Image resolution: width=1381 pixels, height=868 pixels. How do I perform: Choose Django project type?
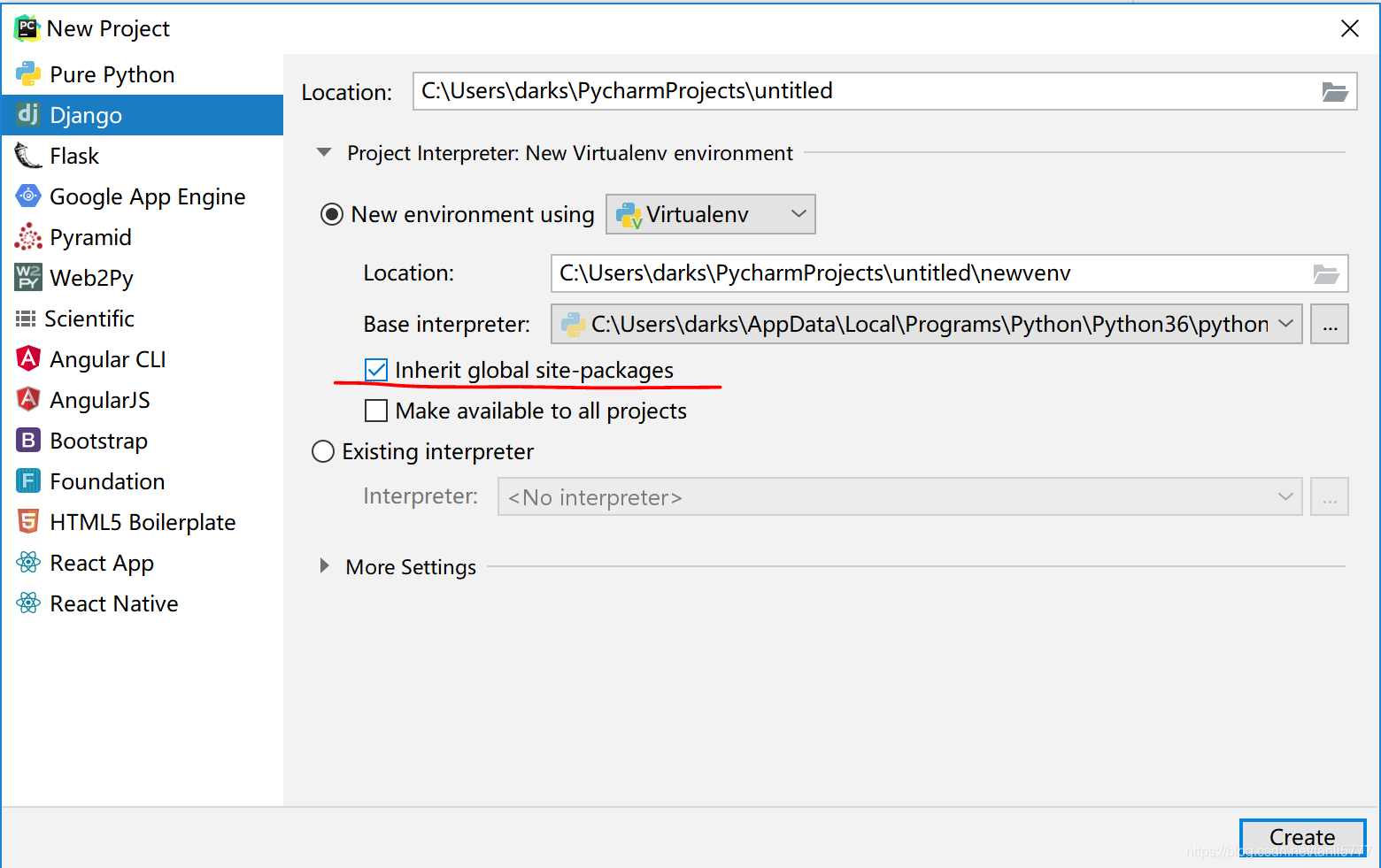[143, 115]
